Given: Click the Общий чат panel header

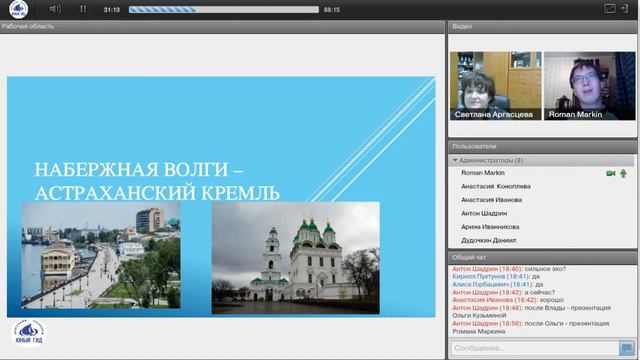Looking at the screenshot, I should [542, 258].
